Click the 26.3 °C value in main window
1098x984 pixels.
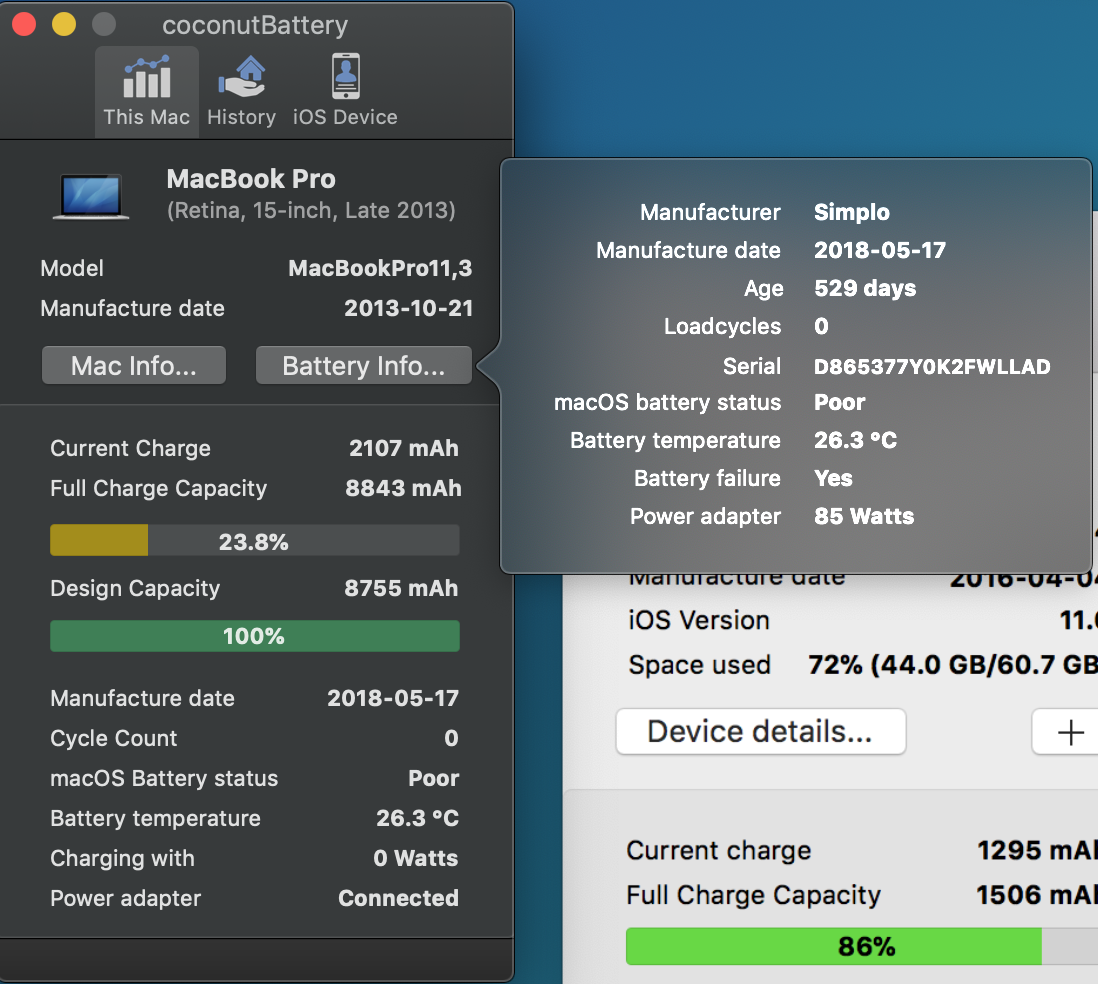417,818
